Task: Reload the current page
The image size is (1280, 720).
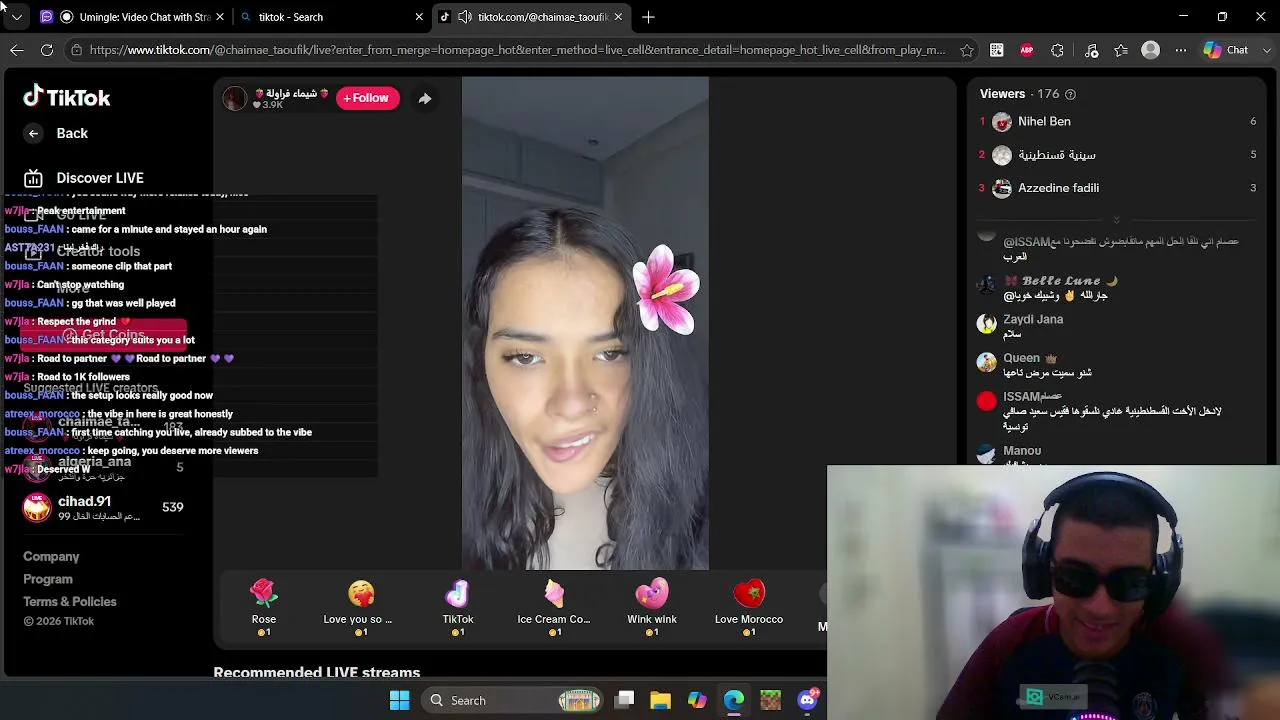Action: coord(47,50)
